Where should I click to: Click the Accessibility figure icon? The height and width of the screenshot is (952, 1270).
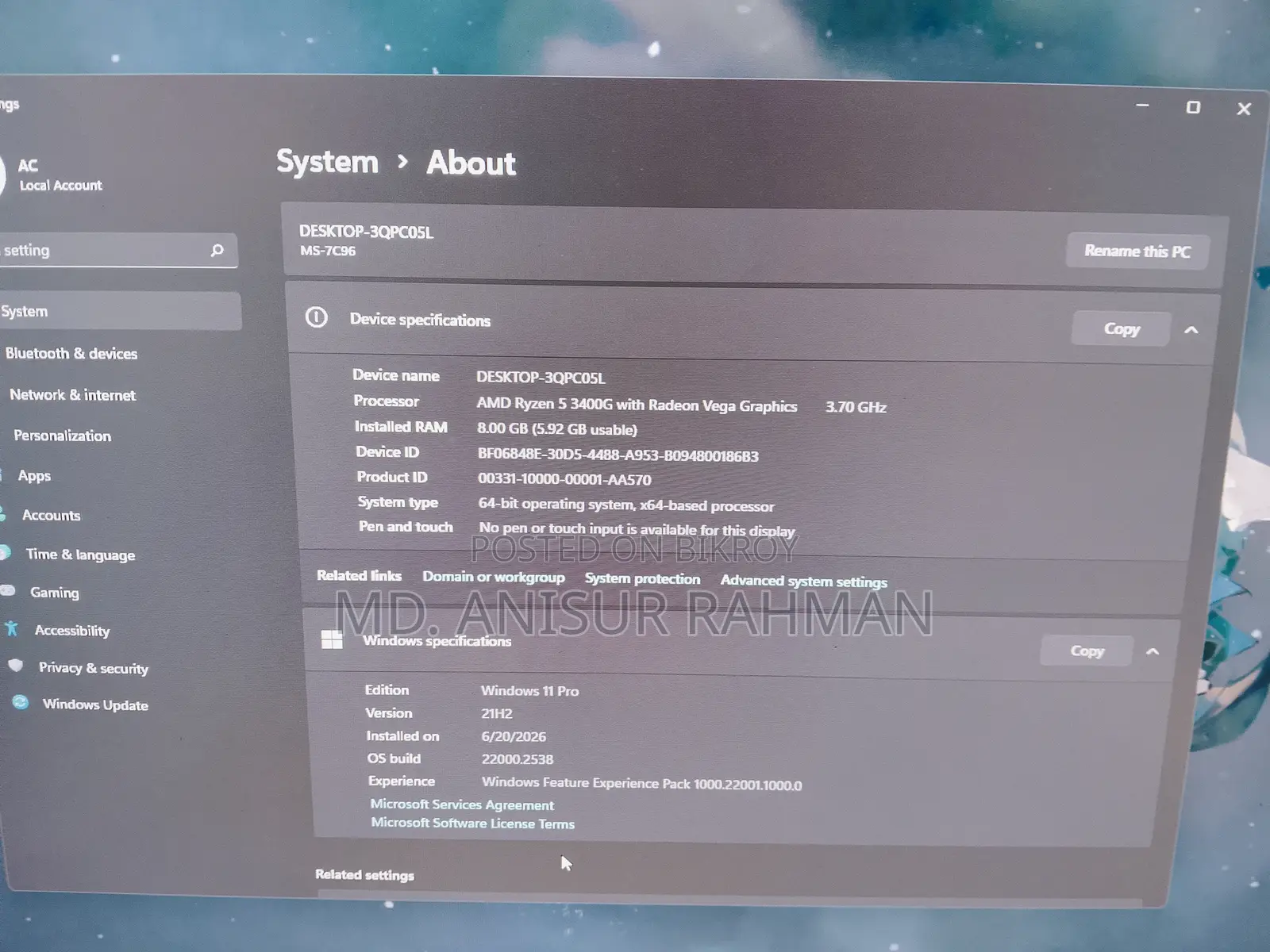(x=11, y=629)
